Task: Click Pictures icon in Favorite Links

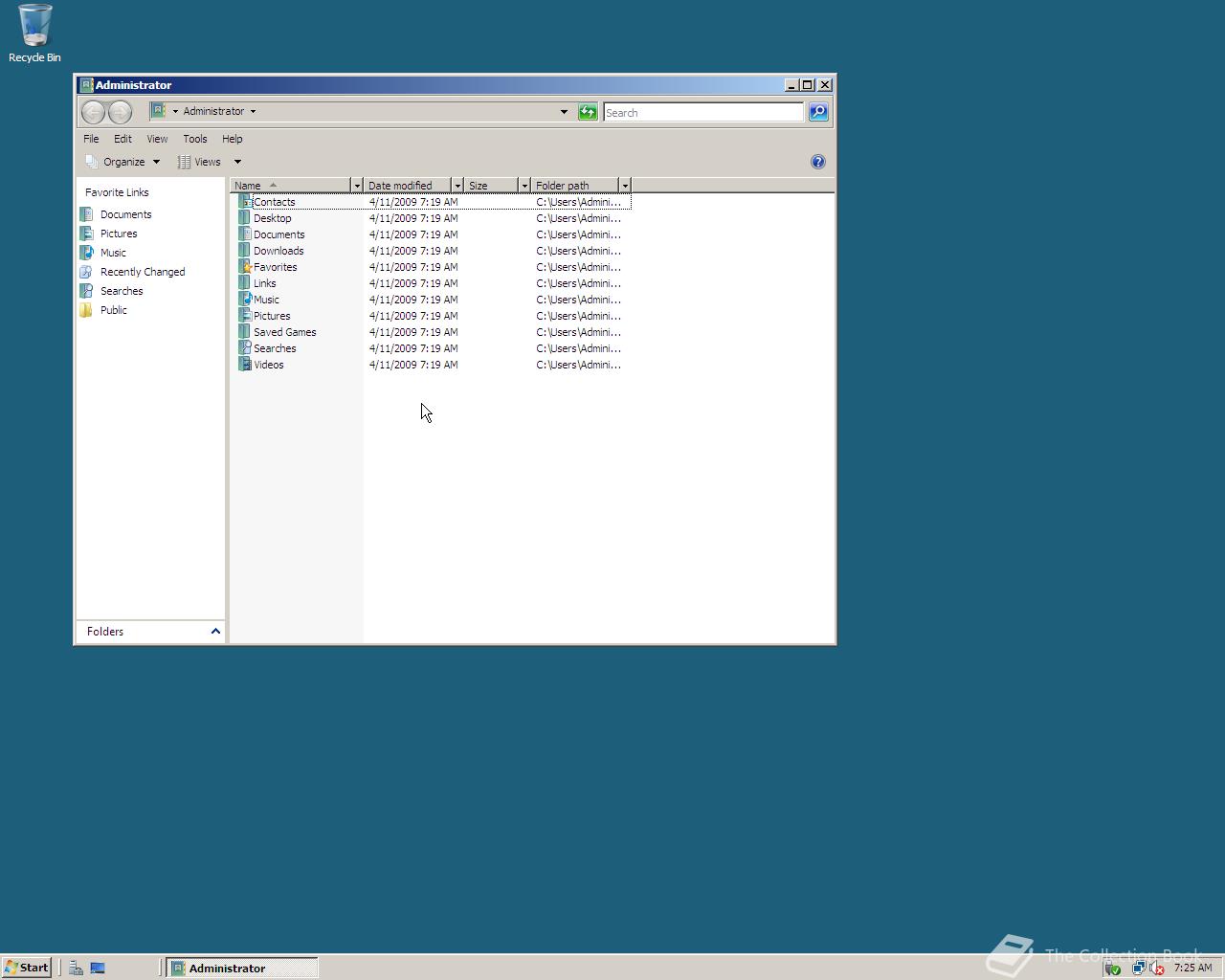Action: tap(86, 234)
